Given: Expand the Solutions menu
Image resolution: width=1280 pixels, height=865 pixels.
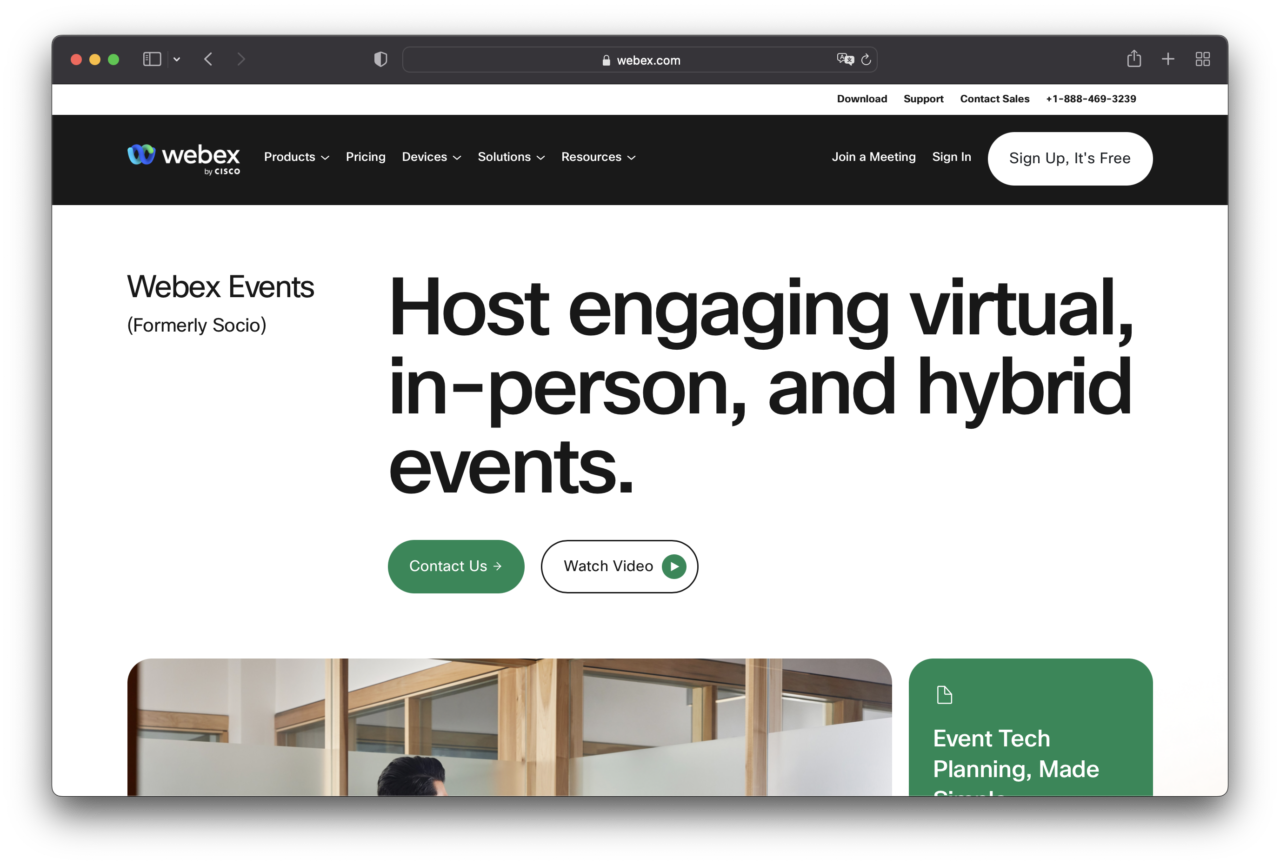Looking at the screenshot, I should pyautogui.click(x=511, y=157).
